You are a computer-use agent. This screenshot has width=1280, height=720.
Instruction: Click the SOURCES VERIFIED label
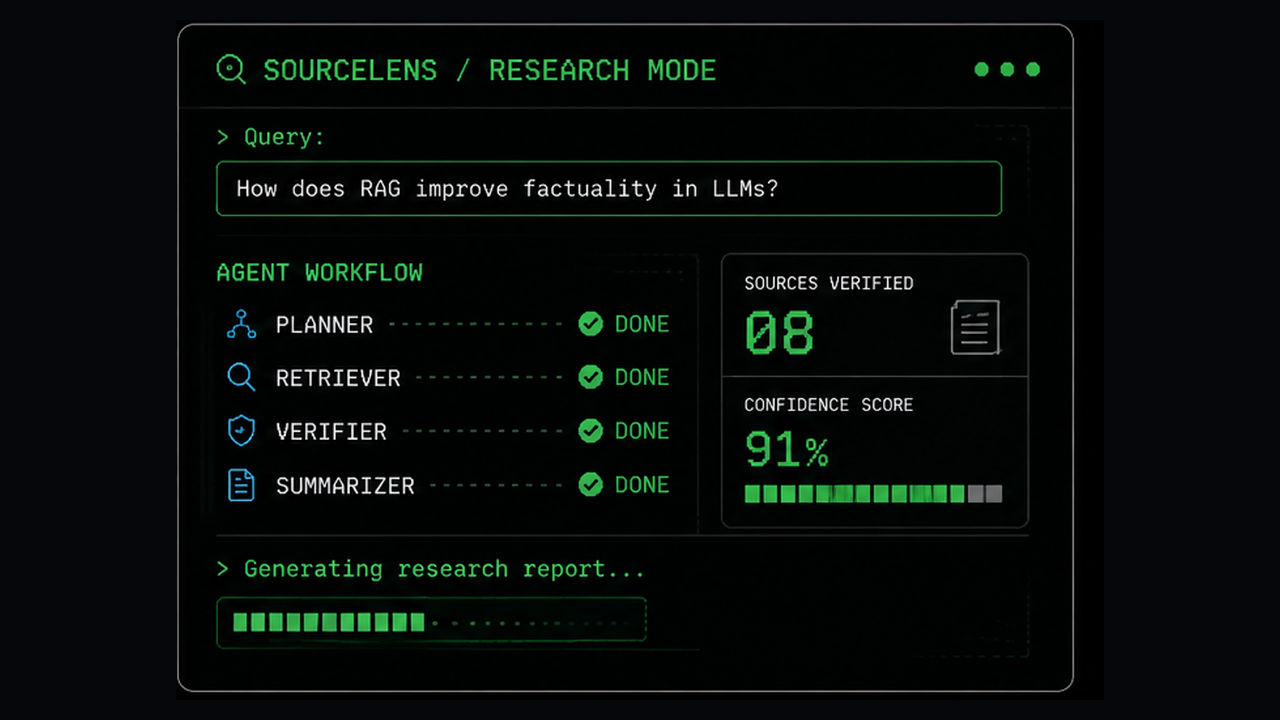click(829, 283)
